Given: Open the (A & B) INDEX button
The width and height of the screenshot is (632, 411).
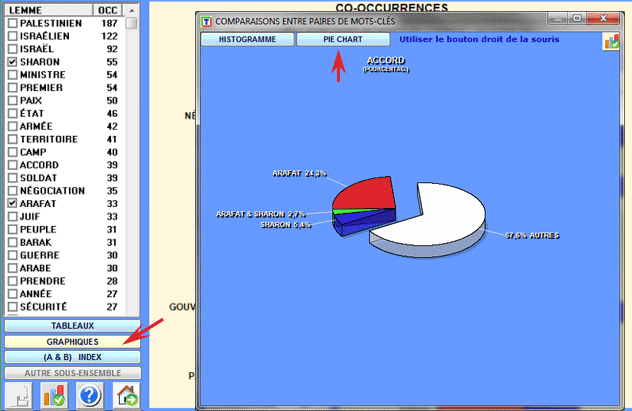Looking at the screenshot, I should point(74,357).
